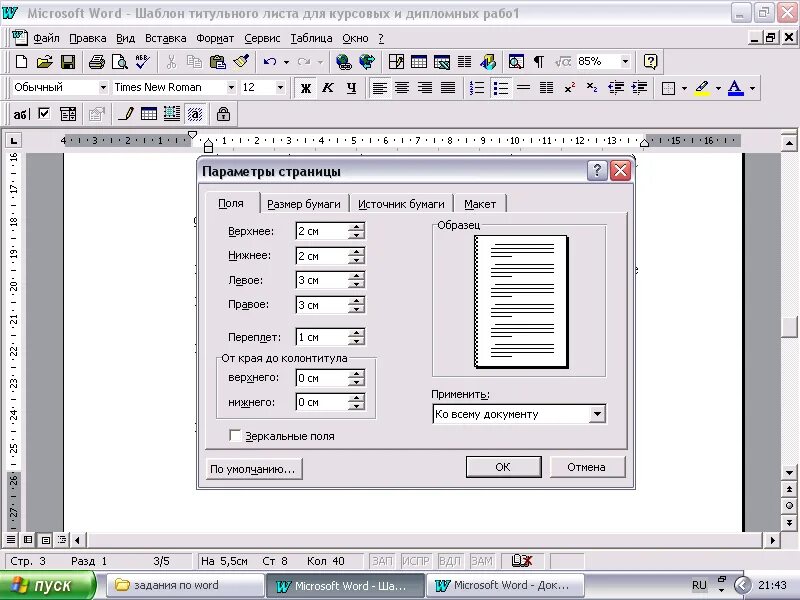This screenshot has height=600, width=800.
Task: Click the Print icon
Action: pos(96,62)
